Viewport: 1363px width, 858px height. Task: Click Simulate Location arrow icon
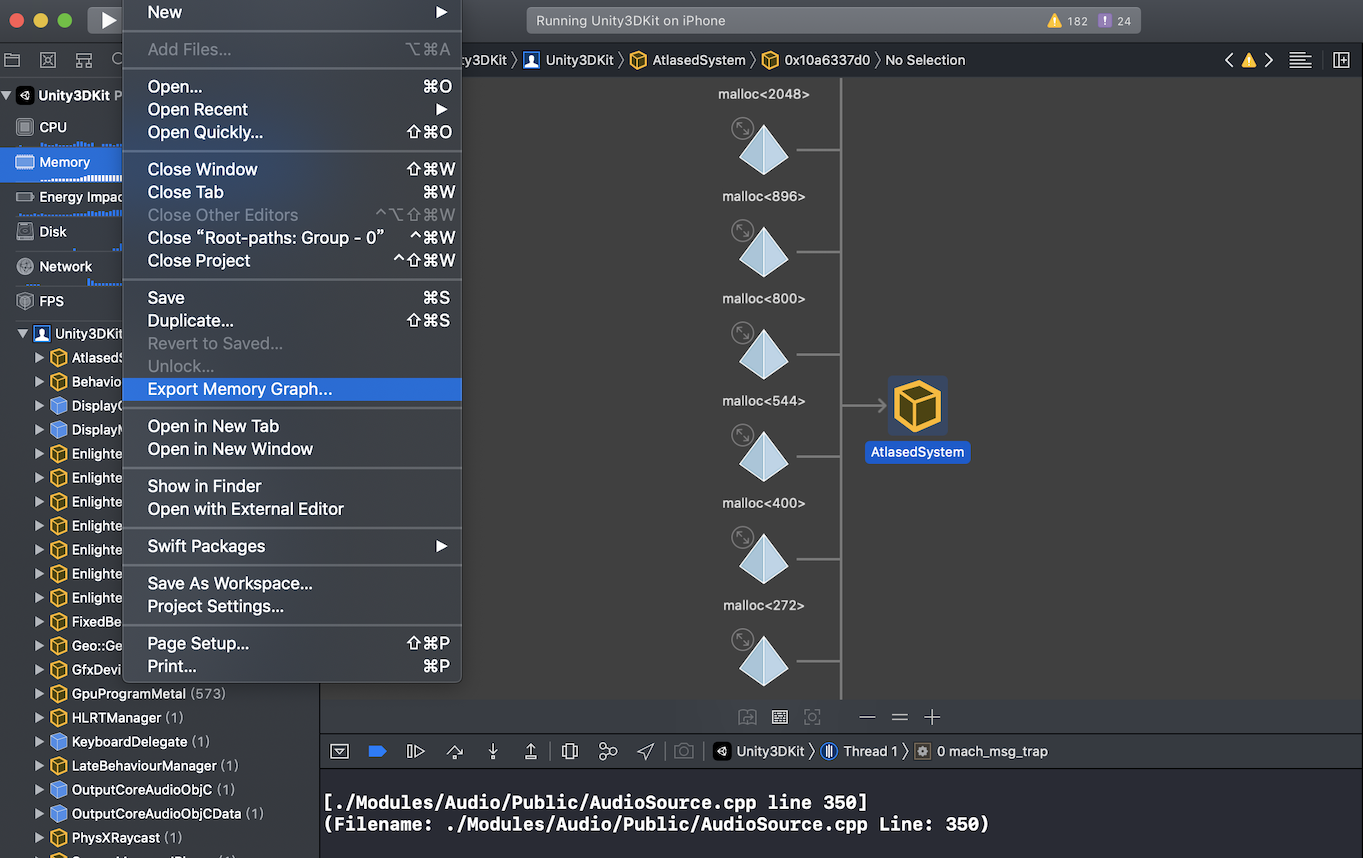tap(646, 751)
